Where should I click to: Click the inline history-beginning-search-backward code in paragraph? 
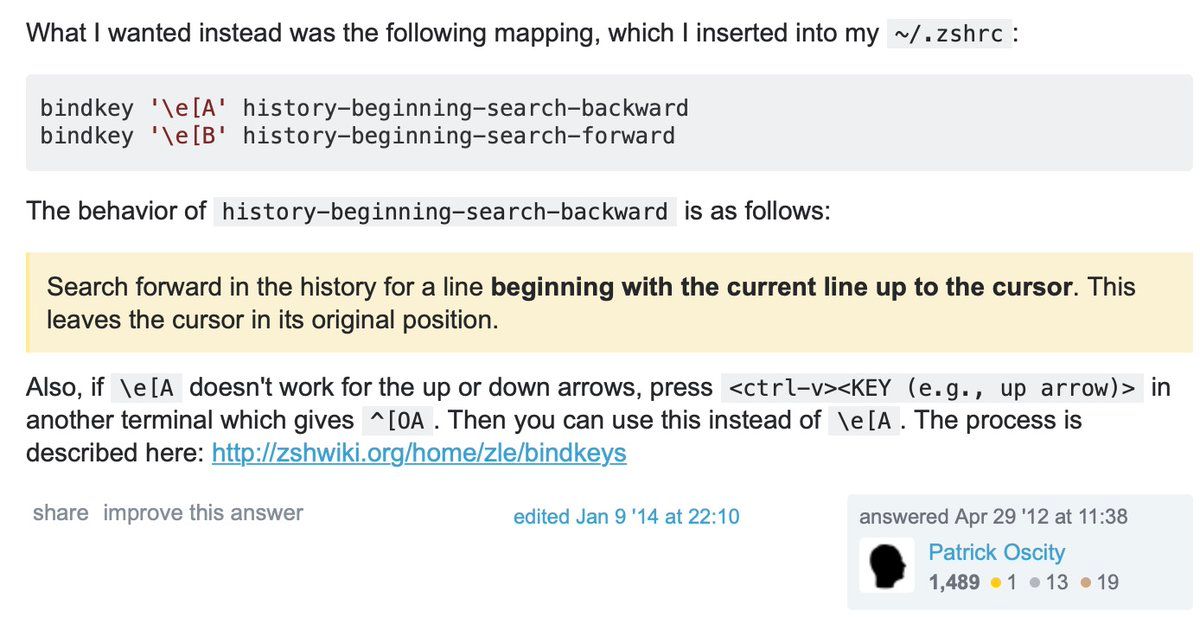[444, 212]
